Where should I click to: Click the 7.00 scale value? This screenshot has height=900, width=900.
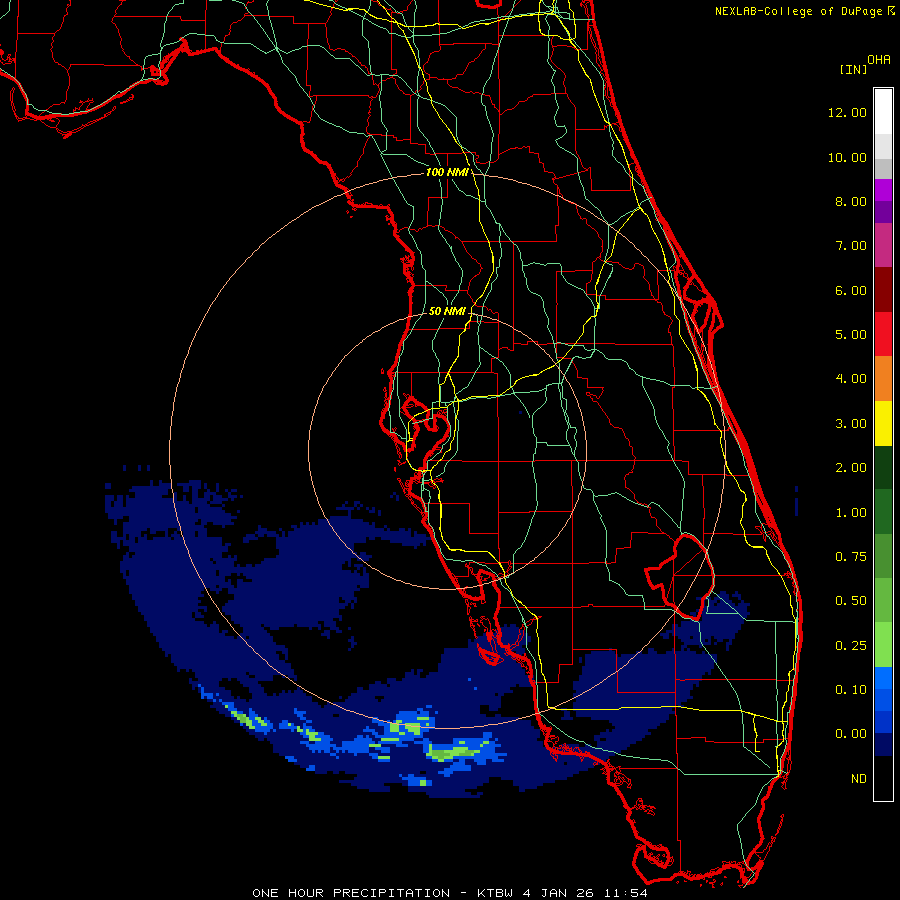coord(850,246)
